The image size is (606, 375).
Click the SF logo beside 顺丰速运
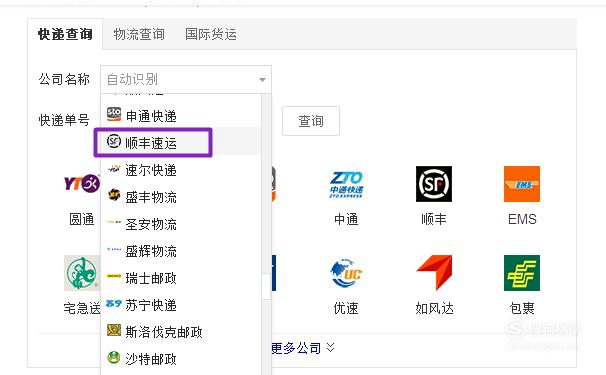point(114,141)
